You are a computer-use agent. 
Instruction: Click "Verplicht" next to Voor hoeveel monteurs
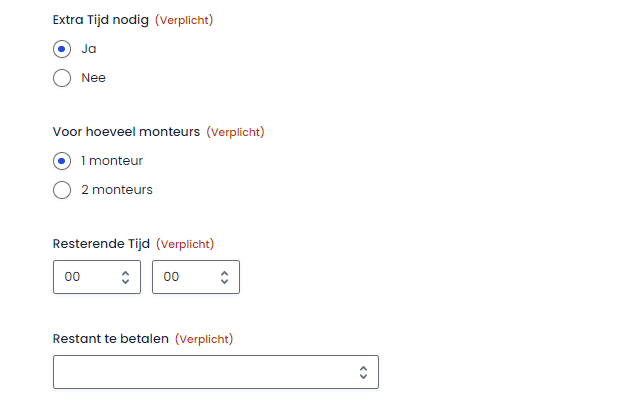pyautogui.click(x=235, y=132)
